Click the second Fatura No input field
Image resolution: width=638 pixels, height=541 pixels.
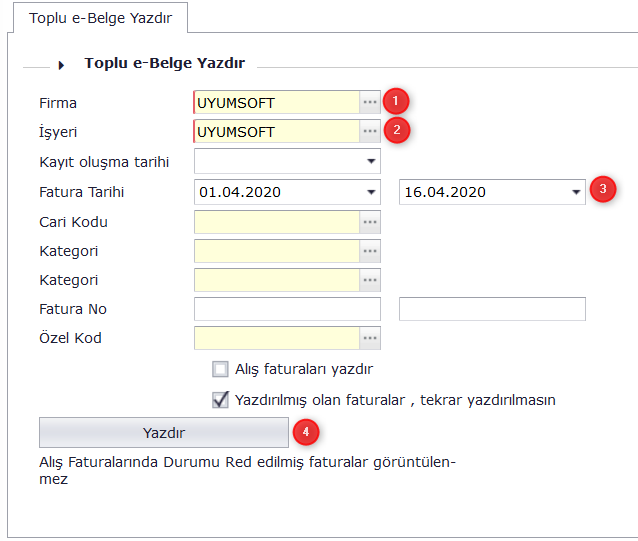[492, 309]
